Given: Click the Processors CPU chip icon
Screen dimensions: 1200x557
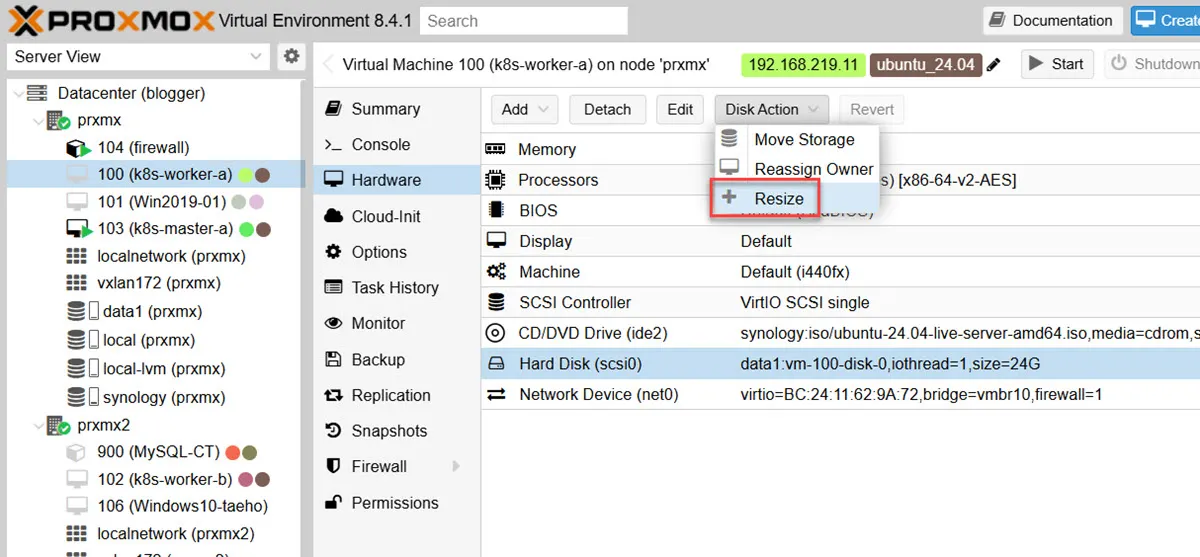Looking at the screenshot, I should coord(495,180).
